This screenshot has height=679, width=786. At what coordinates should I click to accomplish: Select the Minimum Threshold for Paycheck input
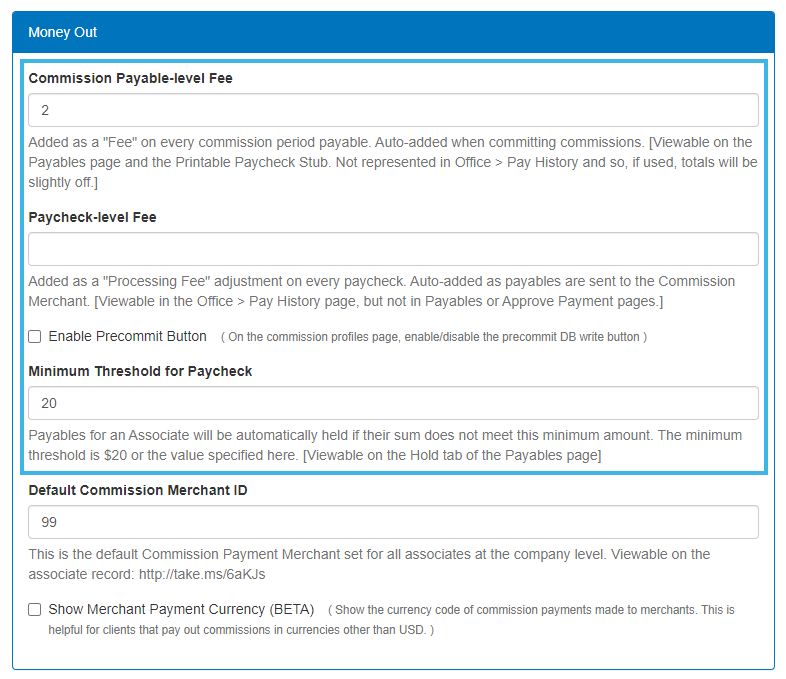[393, 403]
